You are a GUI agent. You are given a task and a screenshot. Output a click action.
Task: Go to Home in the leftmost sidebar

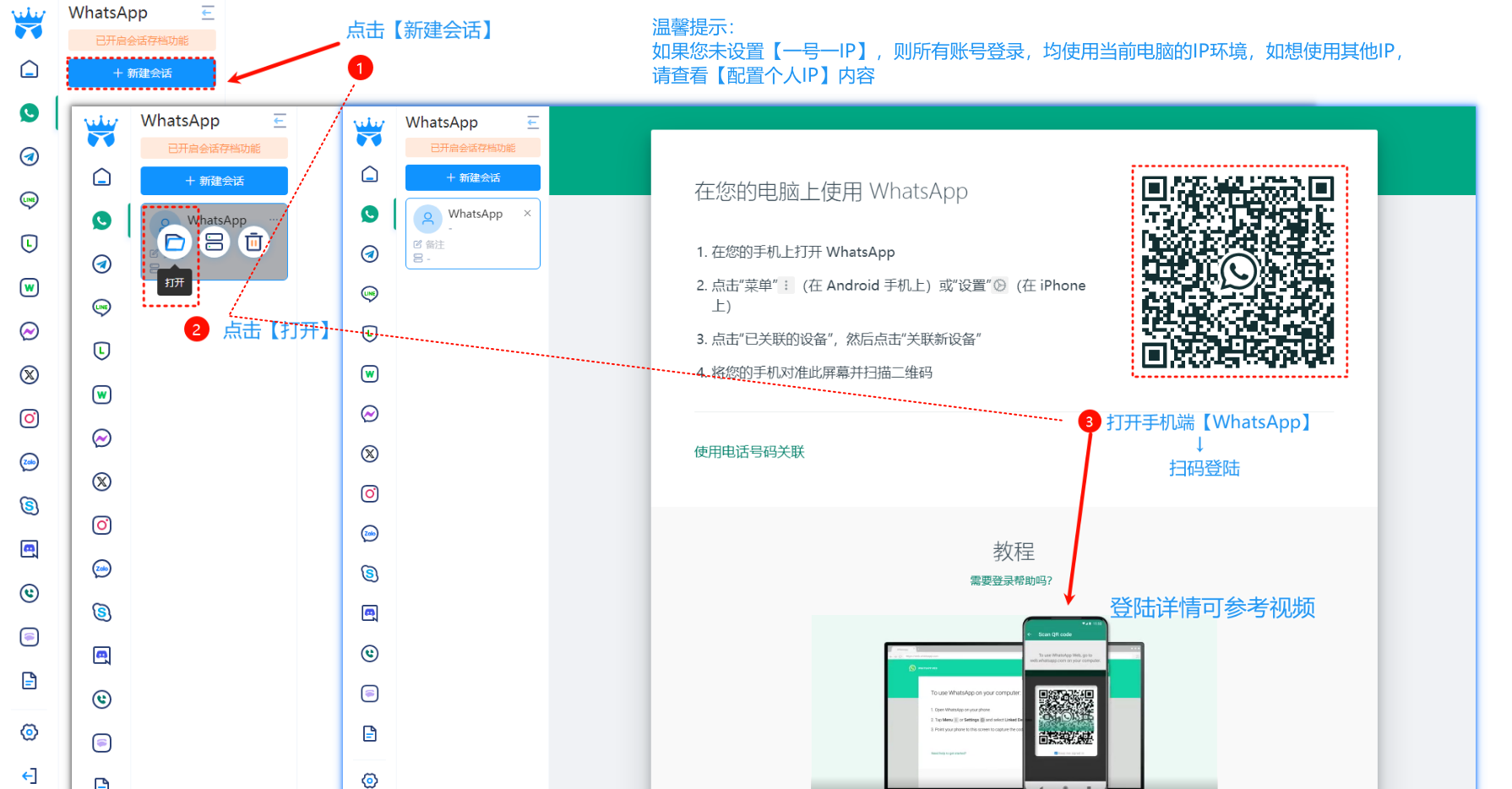click(x=30, y=69)
